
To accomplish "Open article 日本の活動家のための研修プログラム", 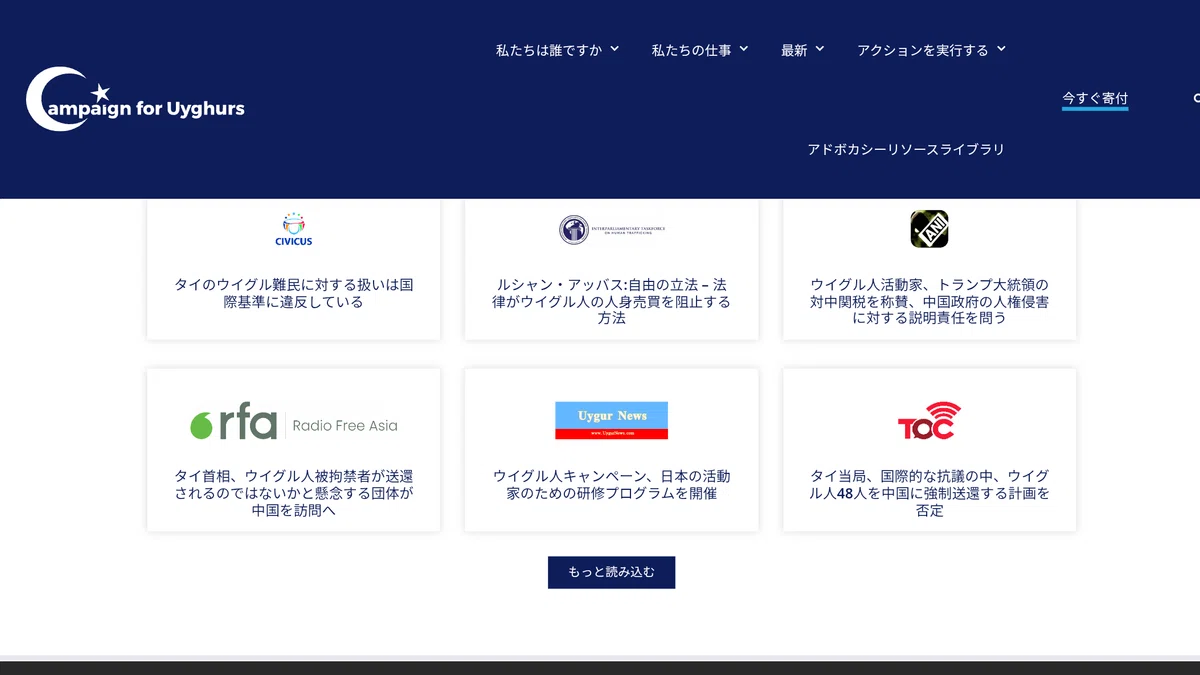I will (611, 485).
